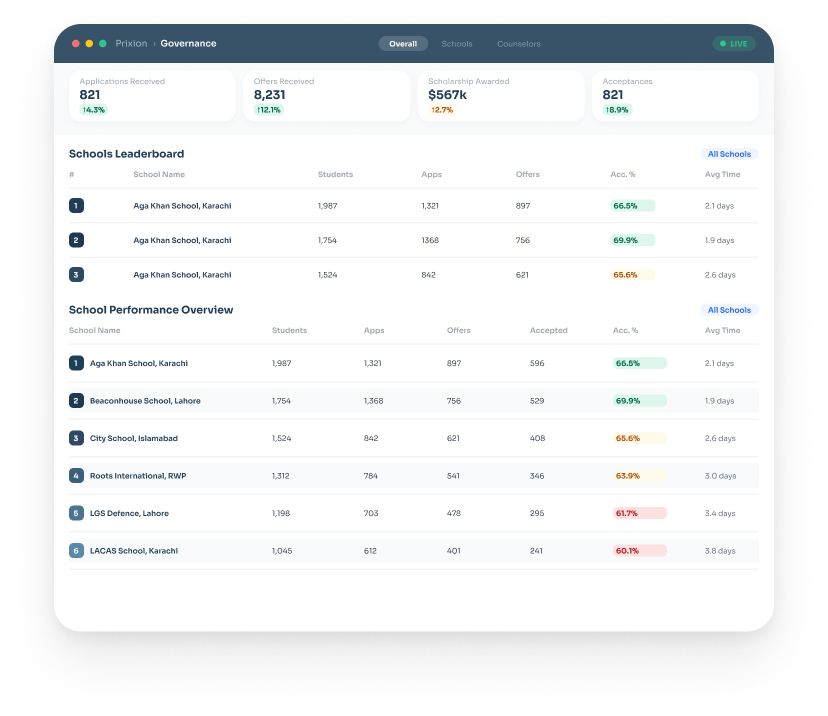Click the green maximize window dot

[103, 43]
